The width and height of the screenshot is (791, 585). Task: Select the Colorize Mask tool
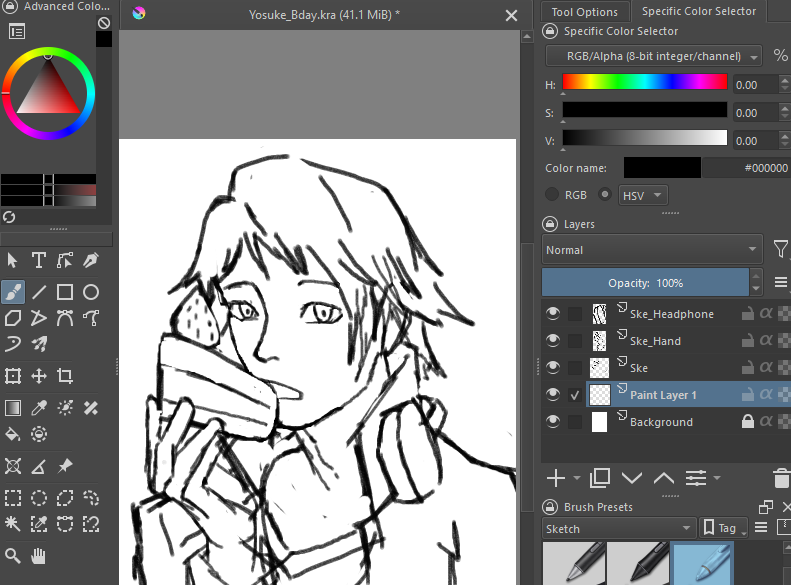point(65,408)
